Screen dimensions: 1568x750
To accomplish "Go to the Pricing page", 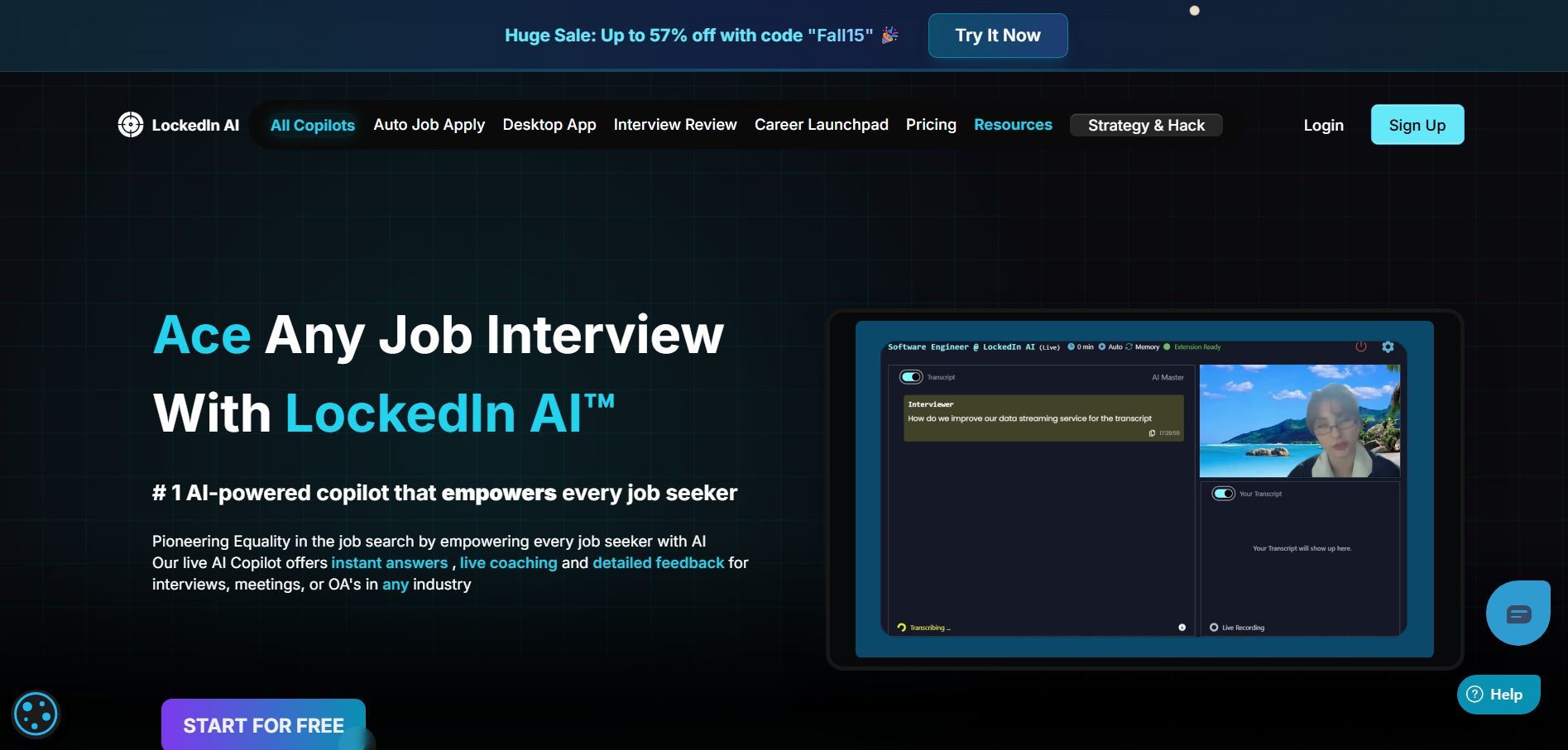I will (x=931, y=125).
